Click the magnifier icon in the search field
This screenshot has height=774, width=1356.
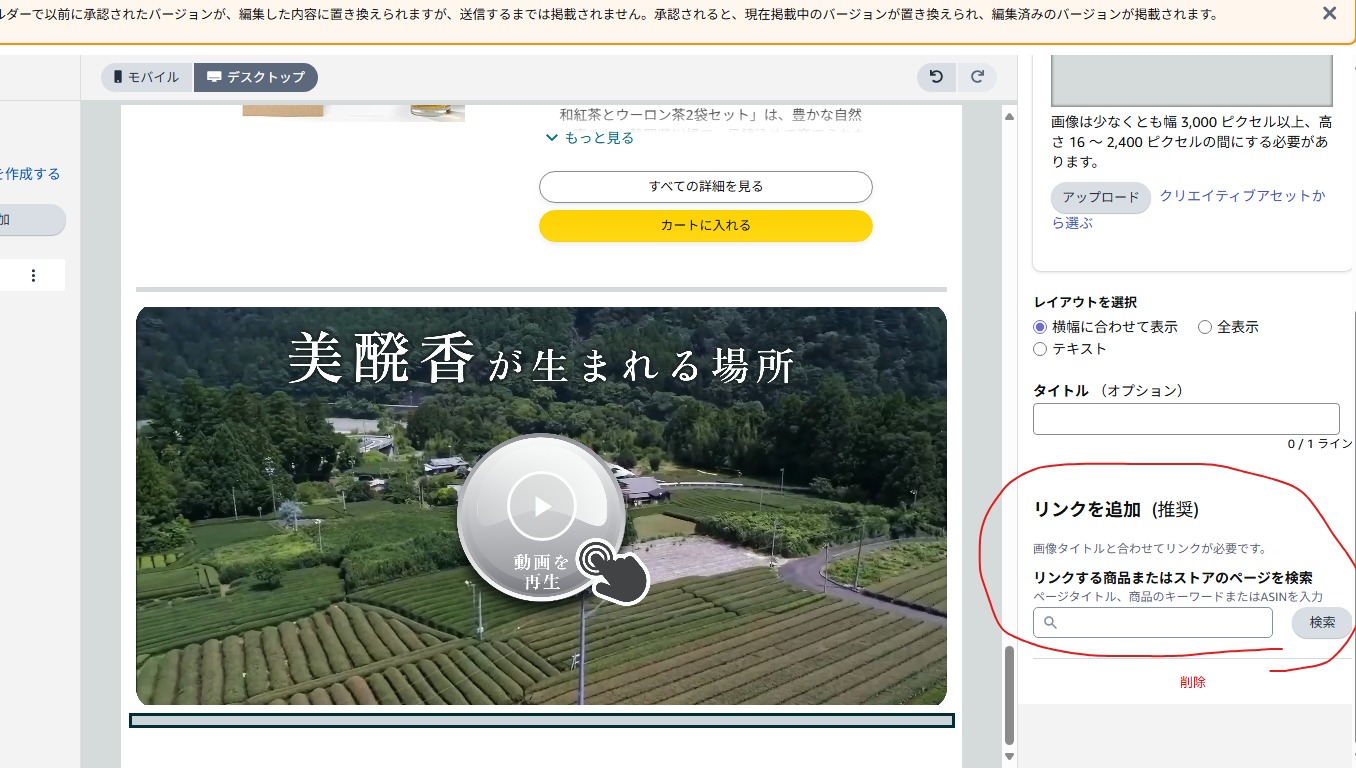1050,623
